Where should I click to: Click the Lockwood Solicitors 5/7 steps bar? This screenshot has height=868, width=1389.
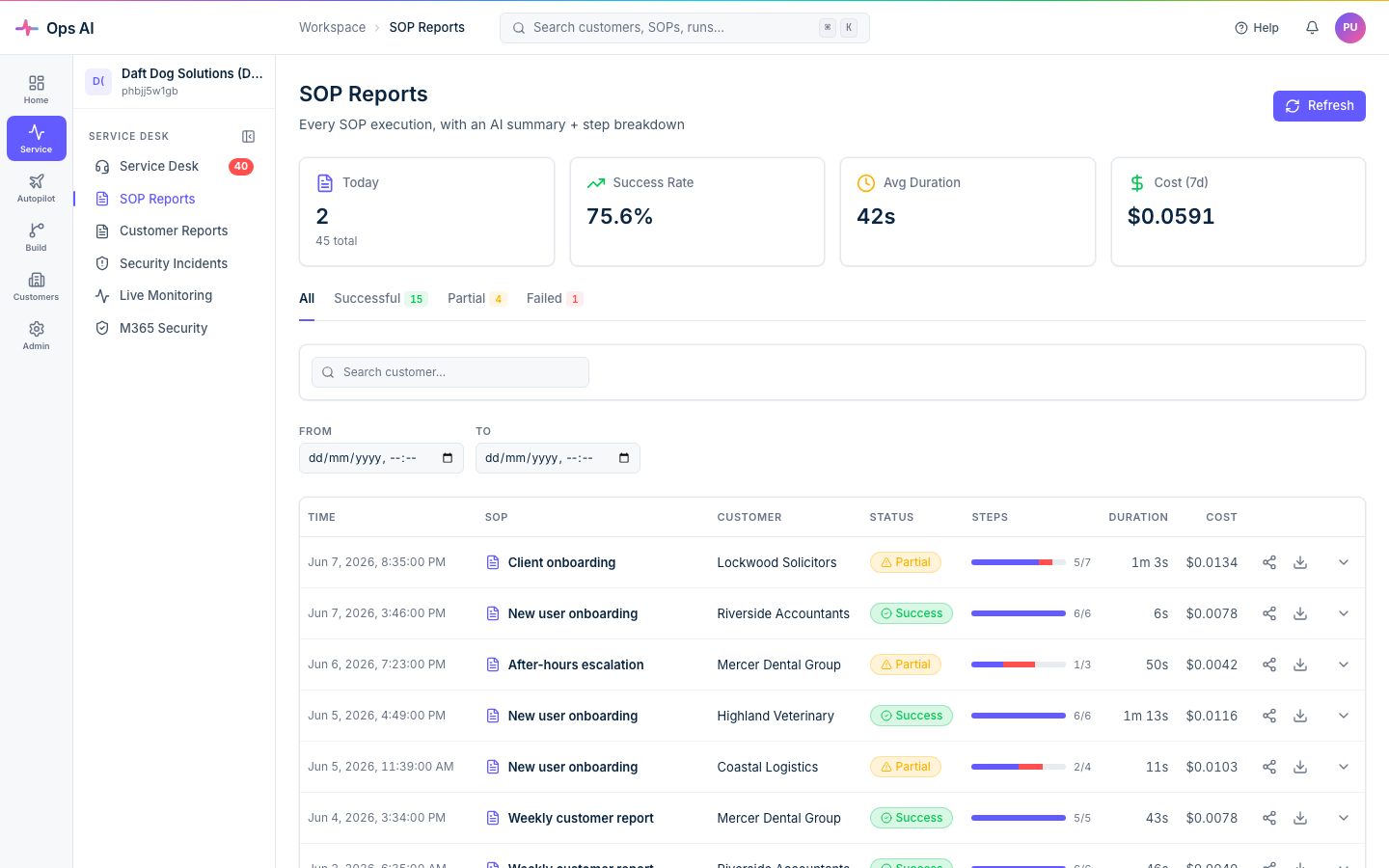click(1019, 562)
